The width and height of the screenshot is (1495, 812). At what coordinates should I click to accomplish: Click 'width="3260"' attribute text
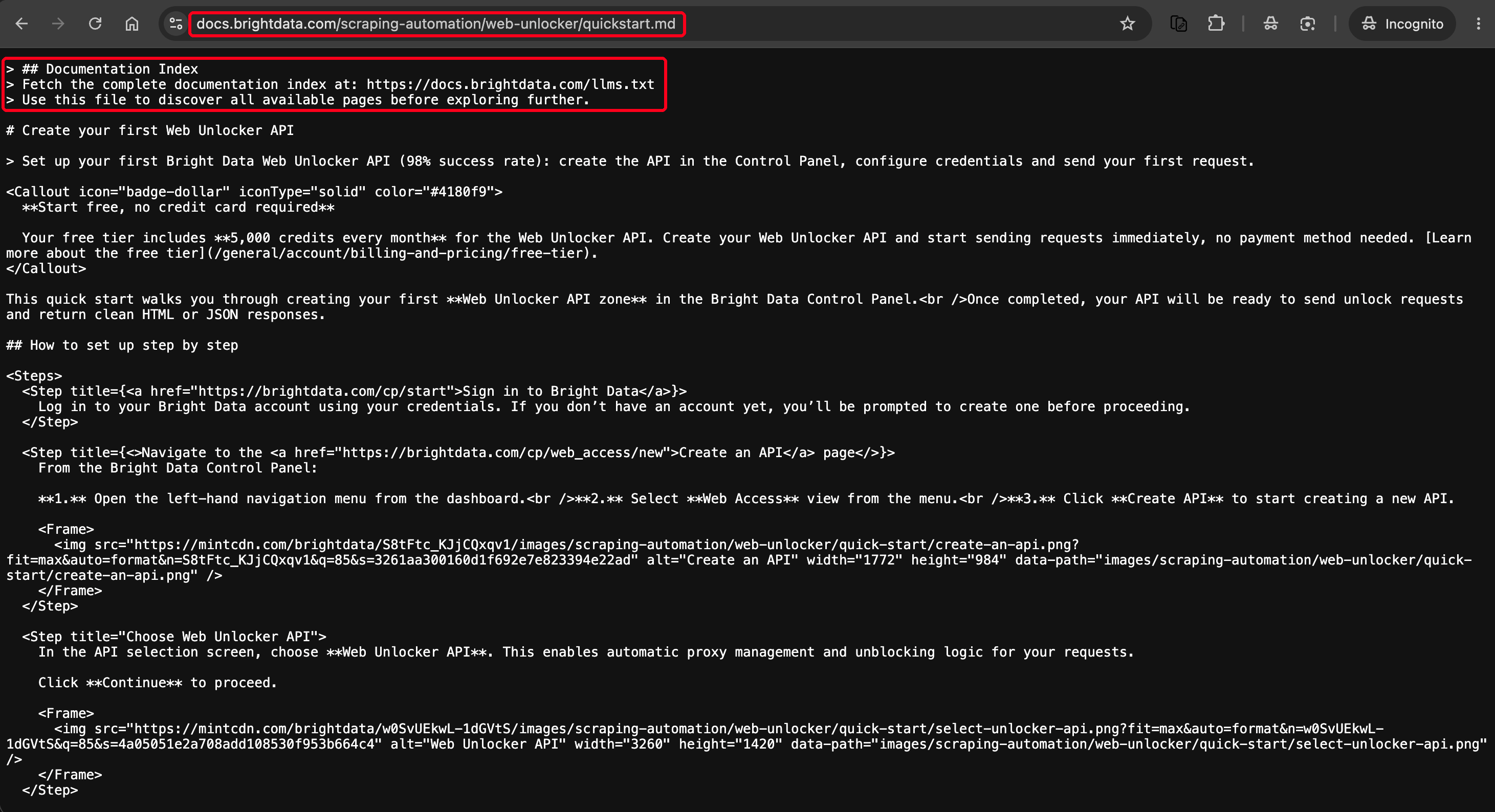[x=622, y=744]
